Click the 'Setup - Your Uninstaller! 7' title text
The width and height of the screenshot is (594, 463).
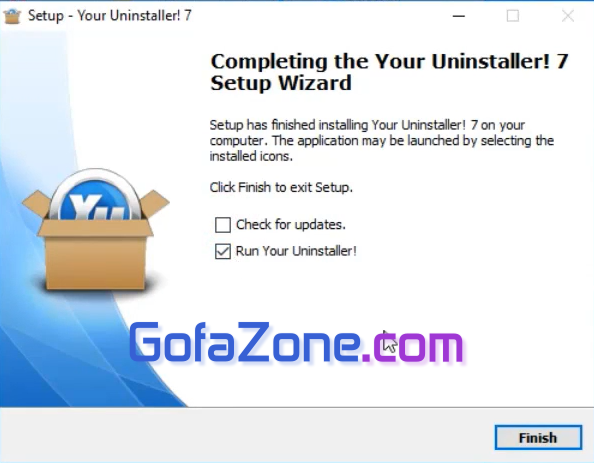[110, 16]
